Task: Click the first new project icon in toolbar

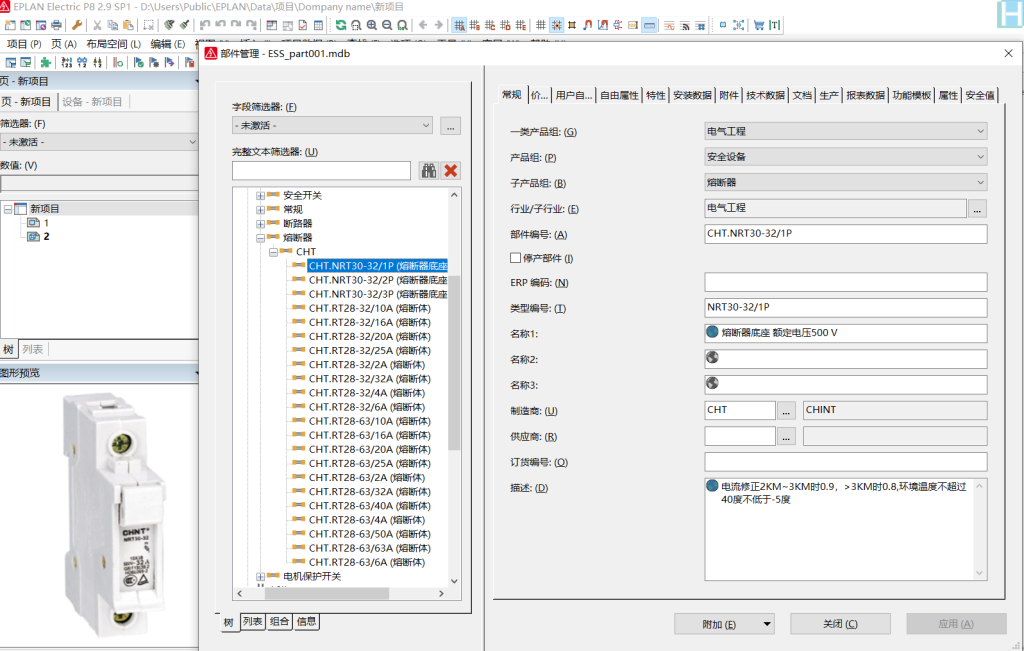Action: click(x=10, y=25)
